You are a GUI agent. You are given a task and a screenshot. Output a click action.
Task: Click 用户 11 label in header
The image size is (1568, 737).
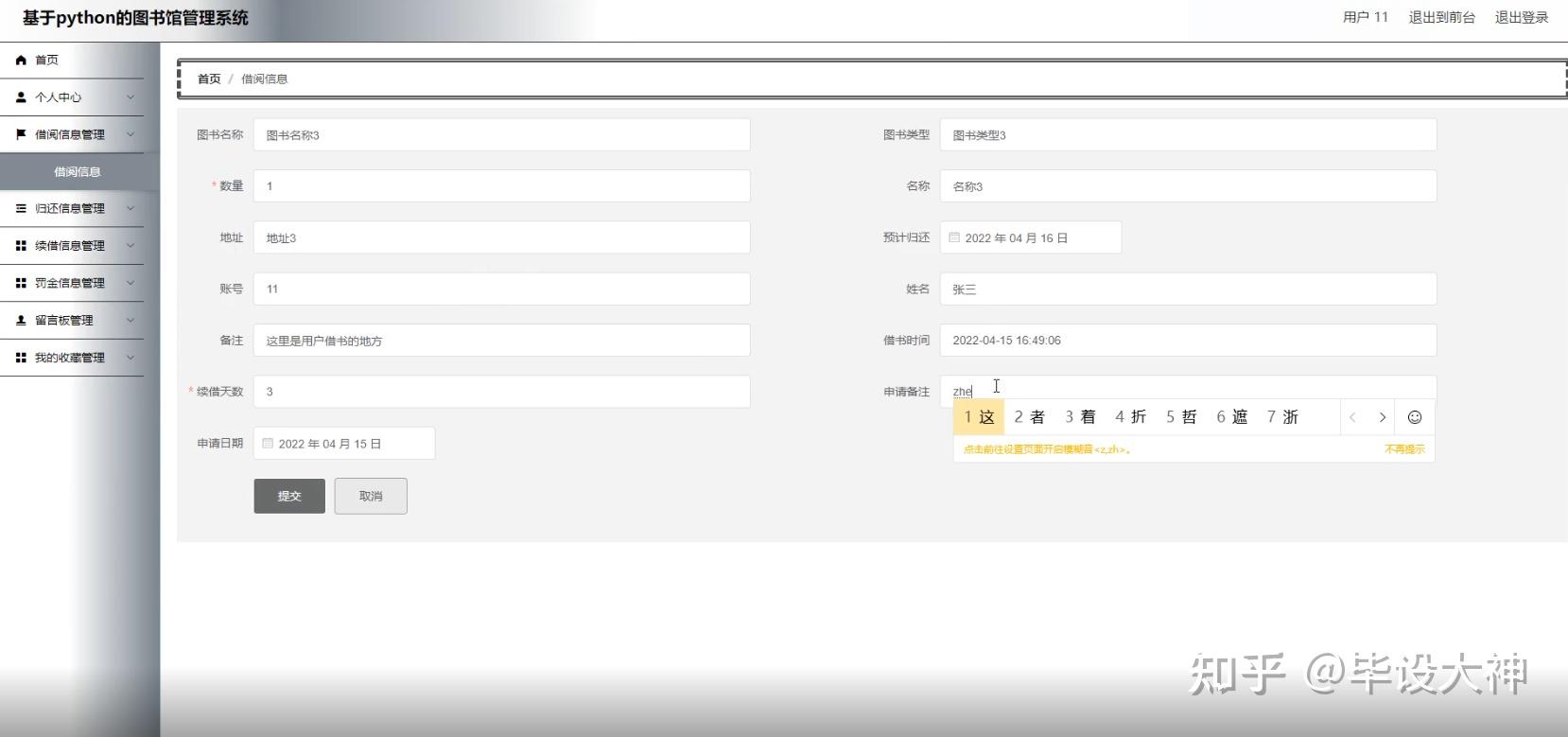click(1365, 17)
